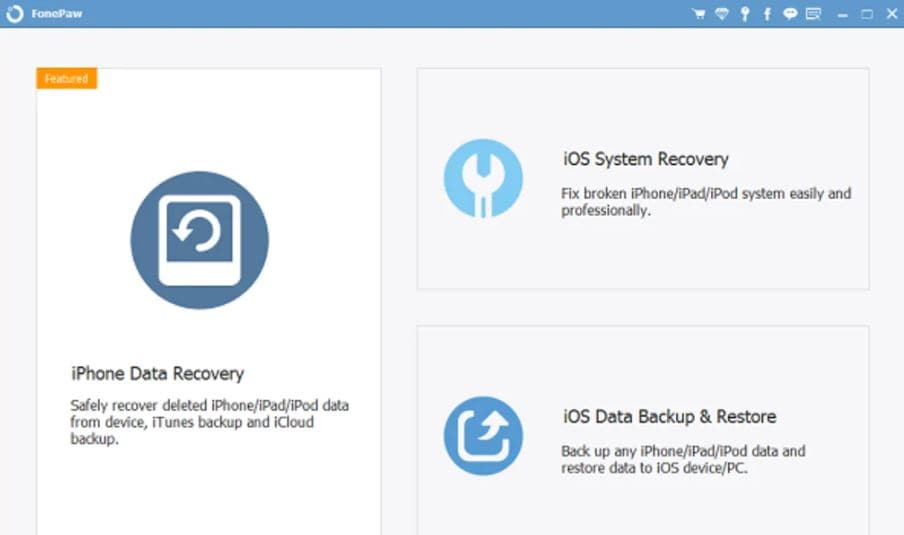Click the 'Back up any iPhone/iPad/iPod data' description
The image size is (904, 535).
click(x=683, y=459)
